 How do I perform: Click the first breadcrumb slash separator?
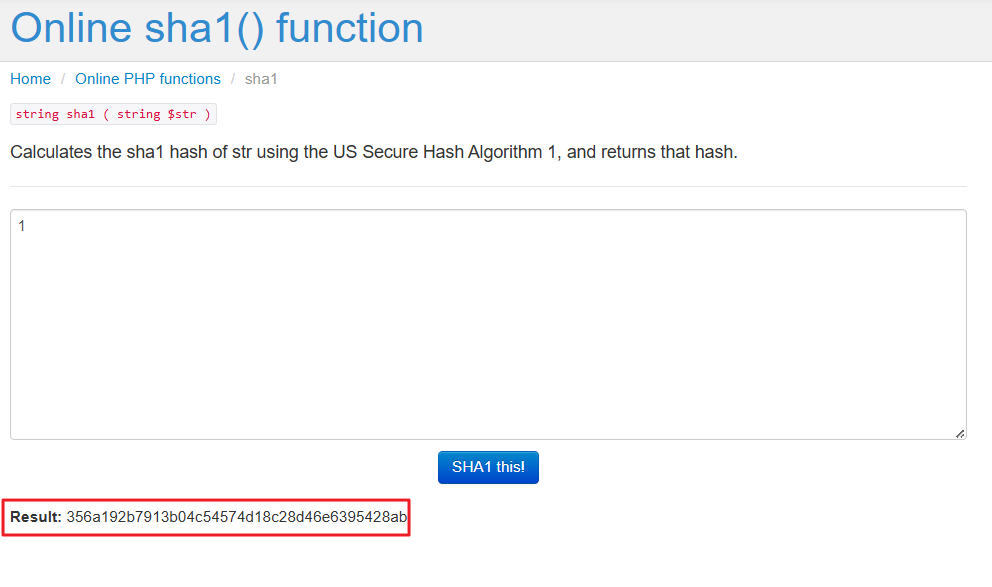tap(63, 79)
